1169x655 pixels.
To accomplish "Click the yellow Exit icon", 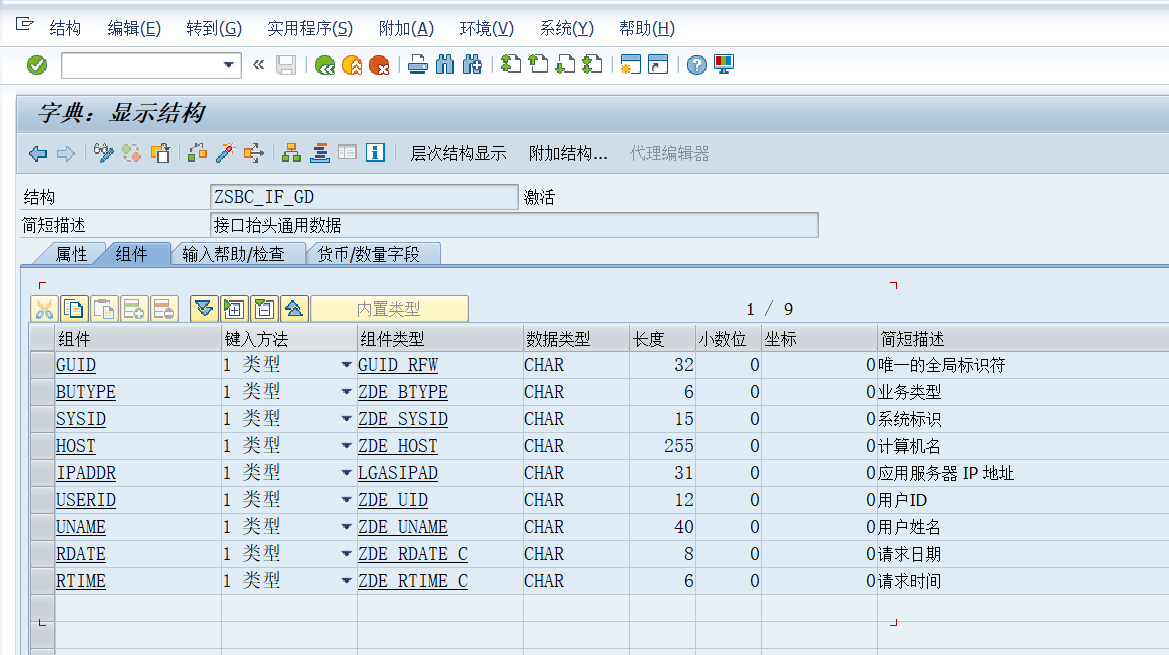I will point(352,66).
